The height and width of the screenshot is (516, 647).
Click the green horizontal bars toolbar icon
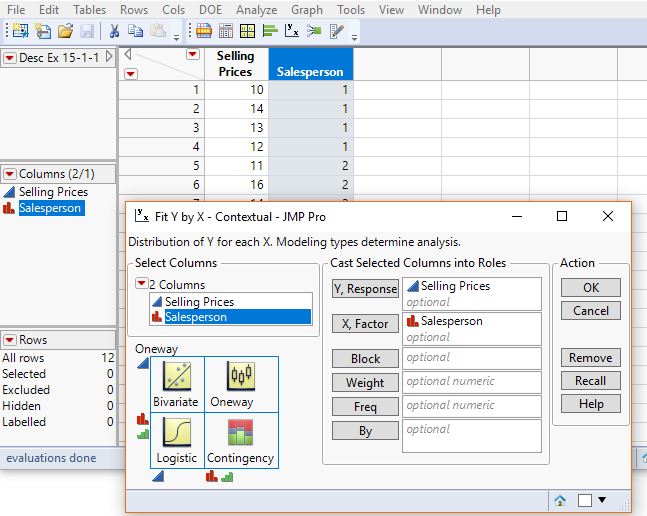(270, 31)
